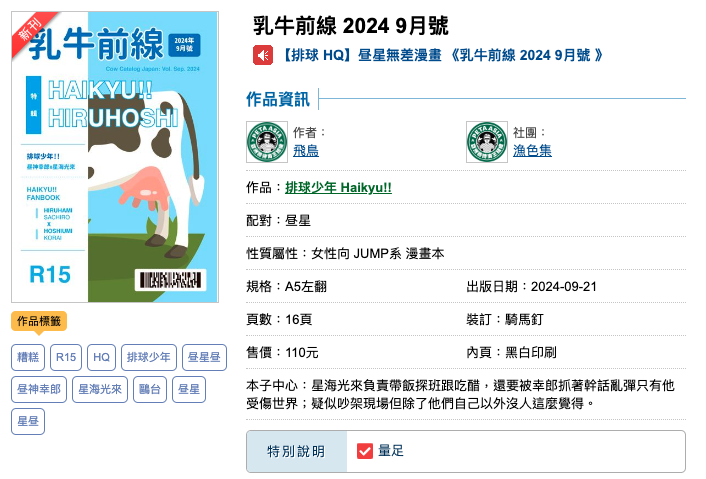The width and height of the screenshot is (706, 479).
Task: Open author link 飛鳥
Action: (306, 150)
